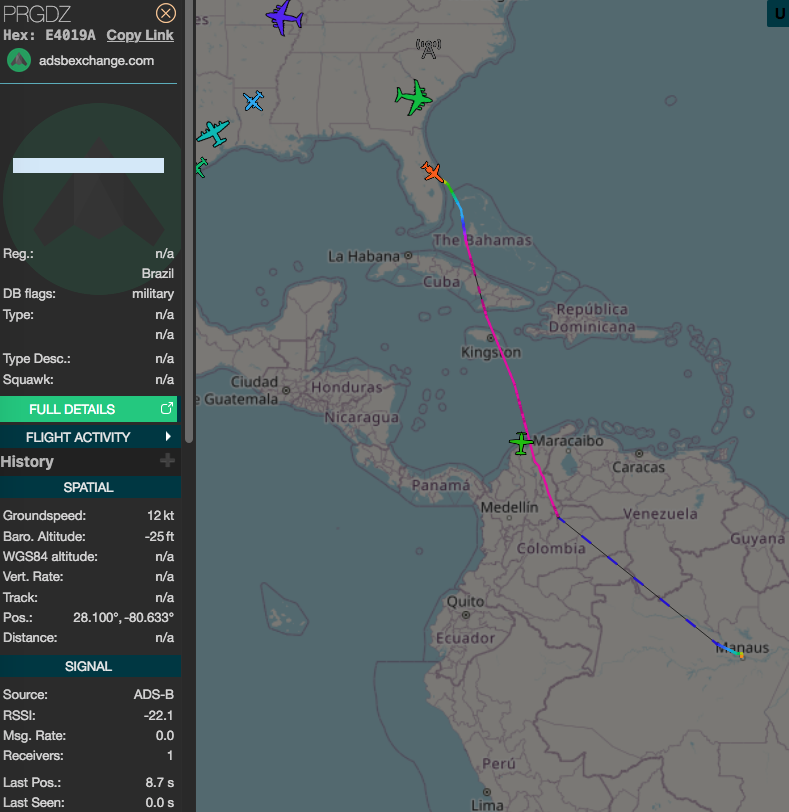Click the DB flags military value
Screen dimensions: 789x812
tap(153, 294)
